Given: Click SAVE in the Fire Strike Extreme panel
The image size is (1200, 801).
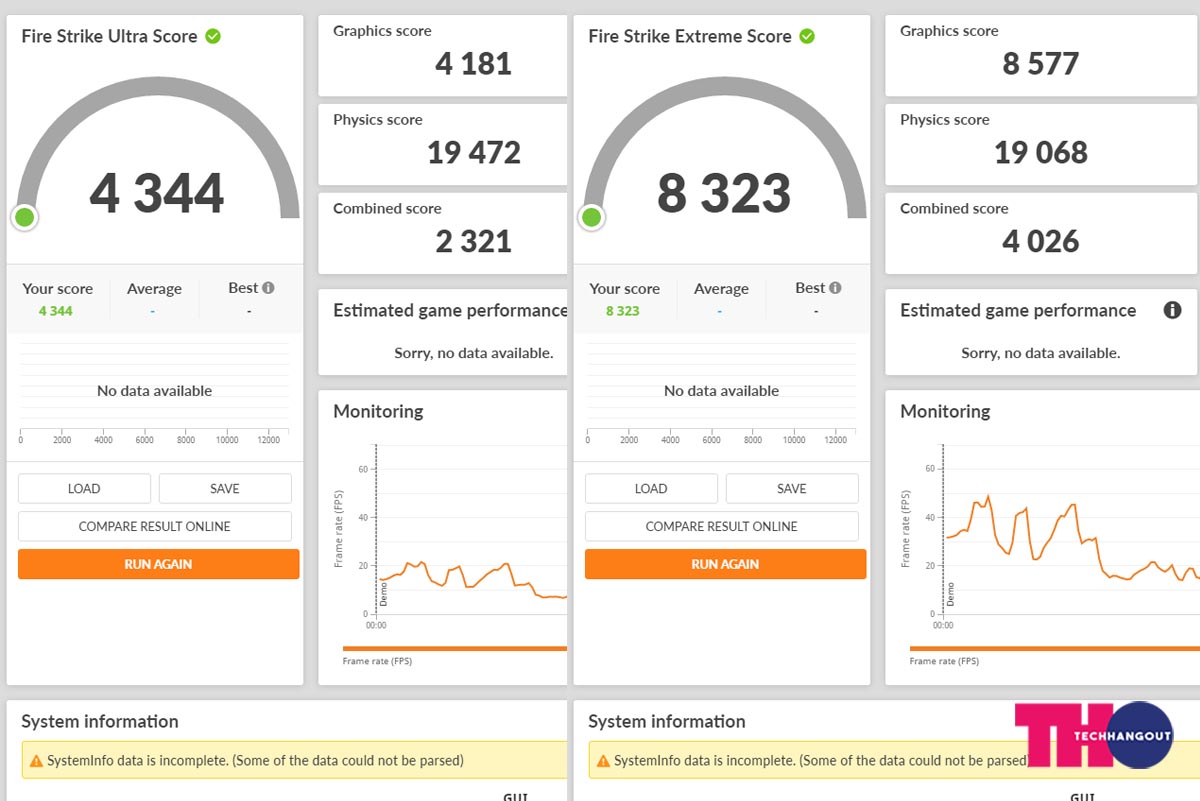Looking at the screenshot, I should click(x=792, y=489).
